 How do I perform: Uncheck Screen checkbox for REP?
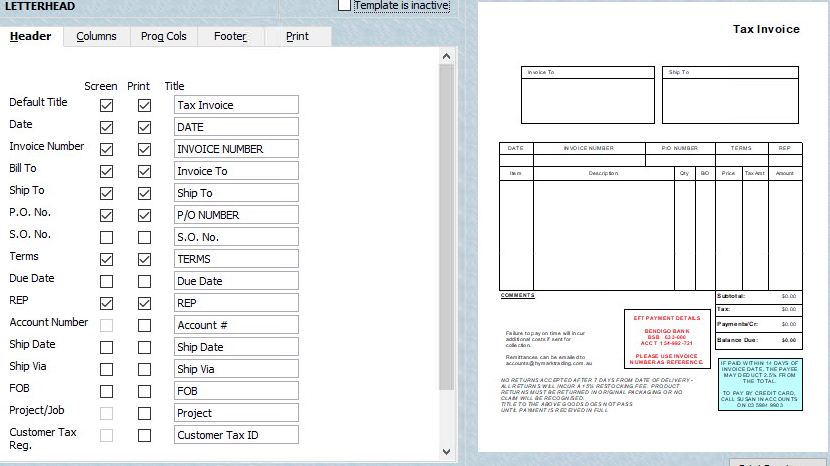[x=106, y=303]
